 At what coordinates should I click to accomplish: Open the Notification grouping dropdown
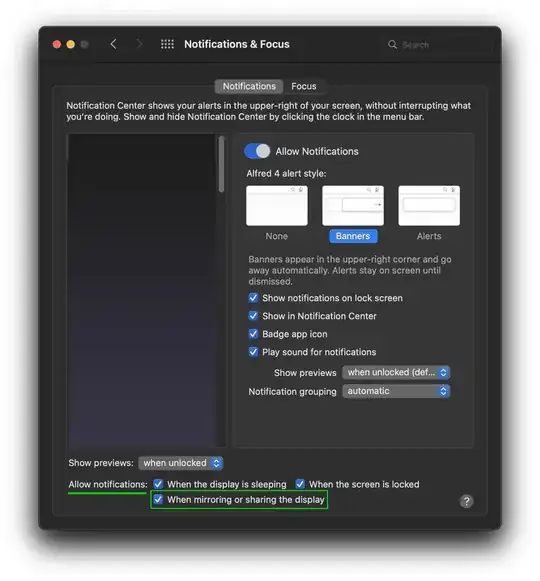396,391
